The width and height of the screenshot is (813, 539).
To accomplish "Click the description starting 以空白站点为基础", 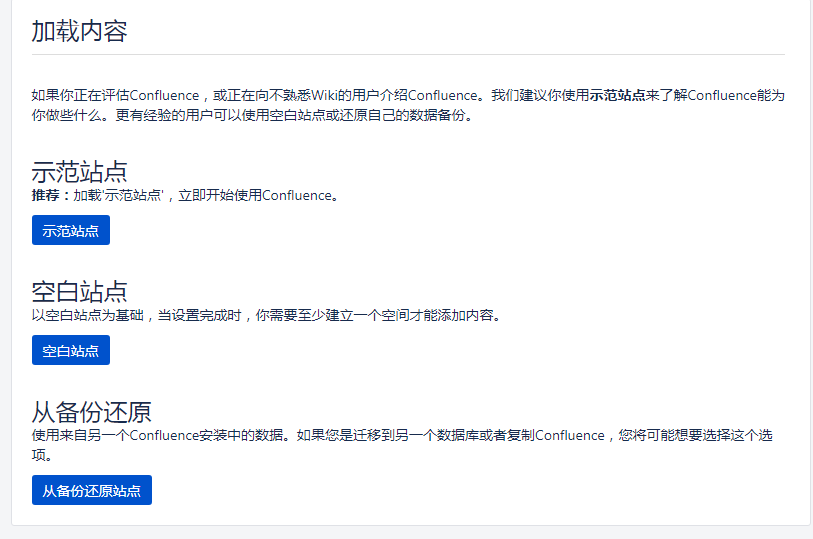I will [267, 315].
